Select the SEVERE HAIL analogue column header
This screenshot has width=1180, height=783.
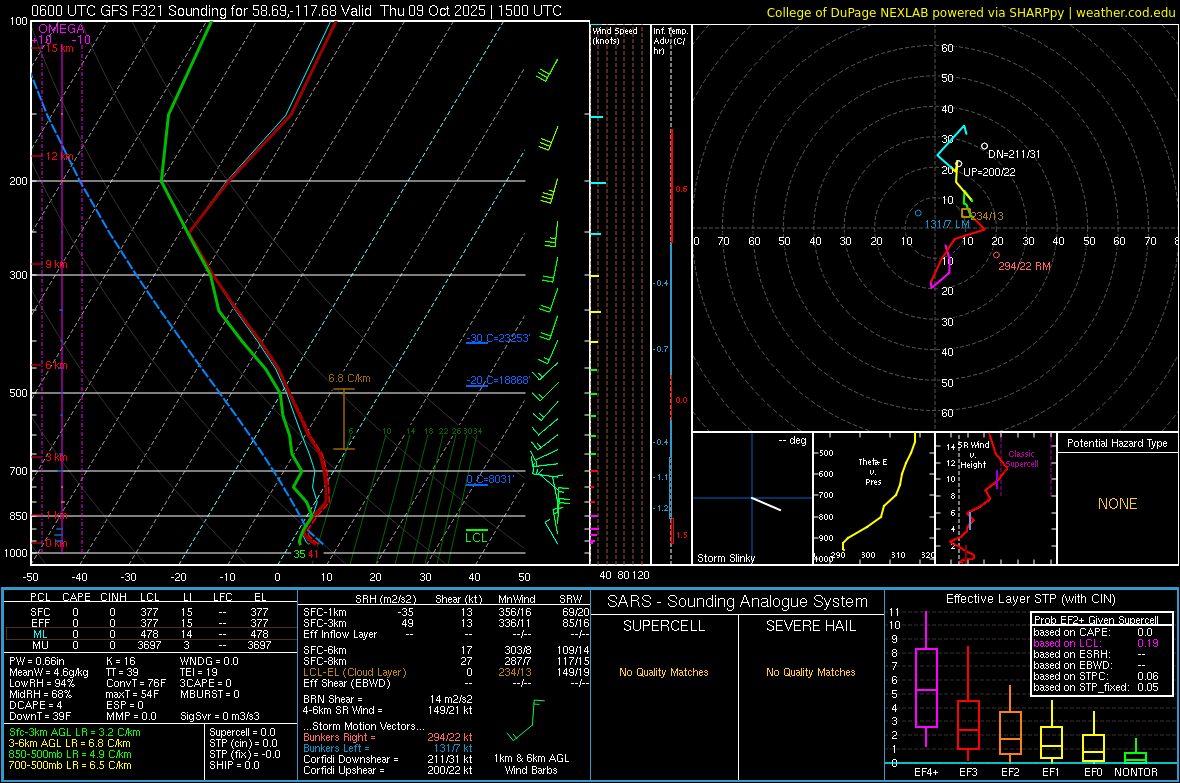click(x=810, y=626)
